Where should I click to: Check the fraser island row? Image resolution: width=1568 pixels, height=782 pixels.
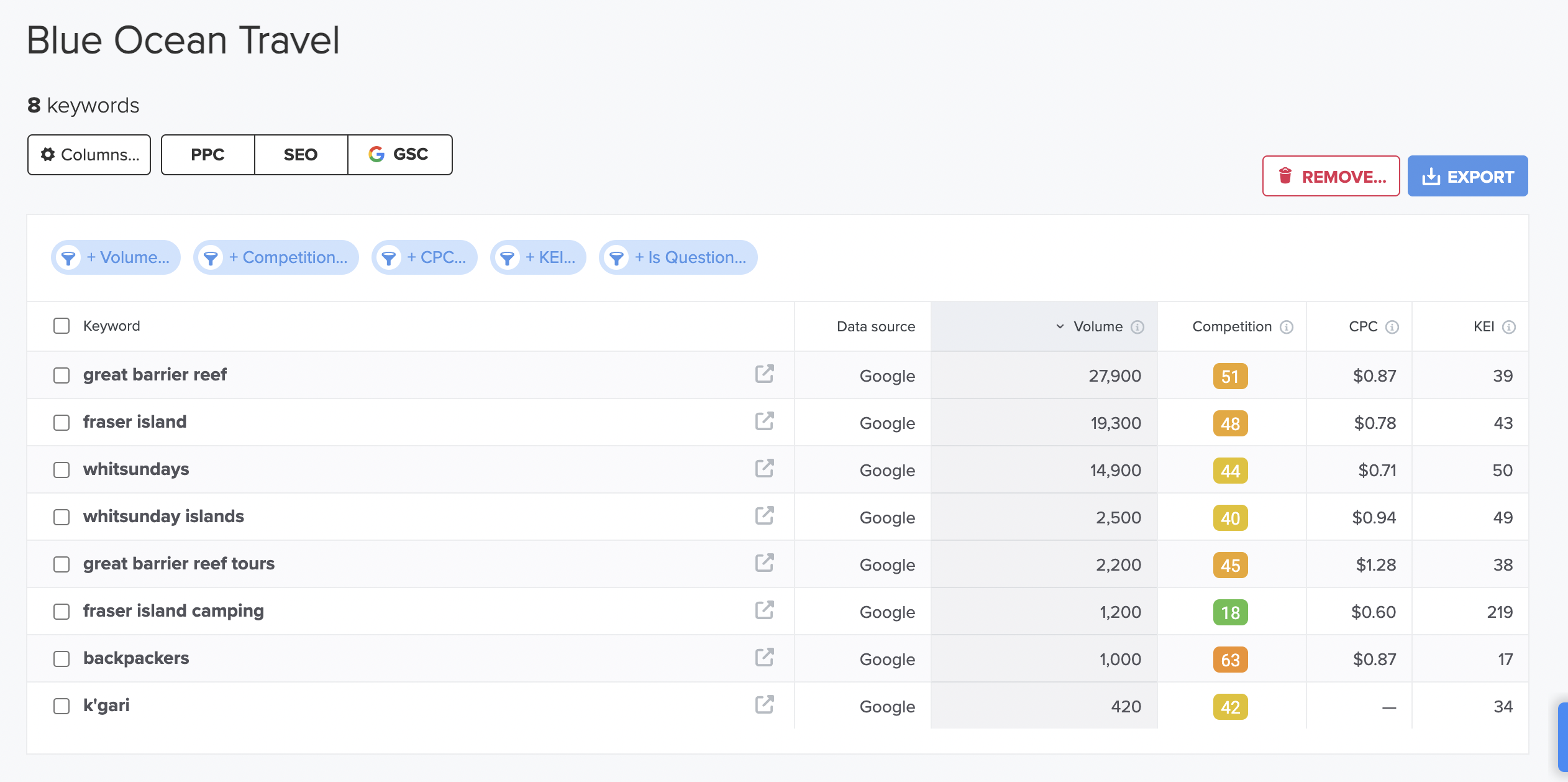tap(62, 423)
